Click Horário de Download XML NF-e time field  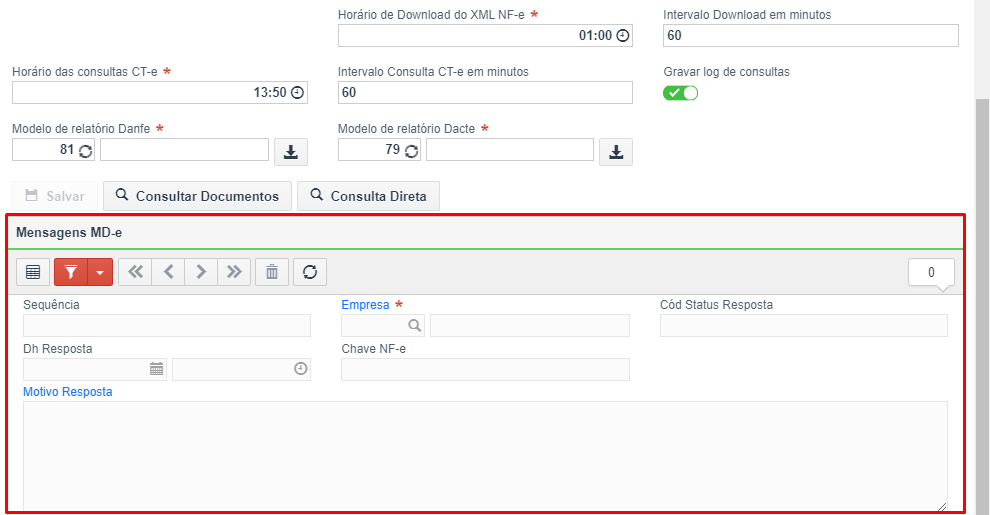pyautogui.click(x=485, y=35)
